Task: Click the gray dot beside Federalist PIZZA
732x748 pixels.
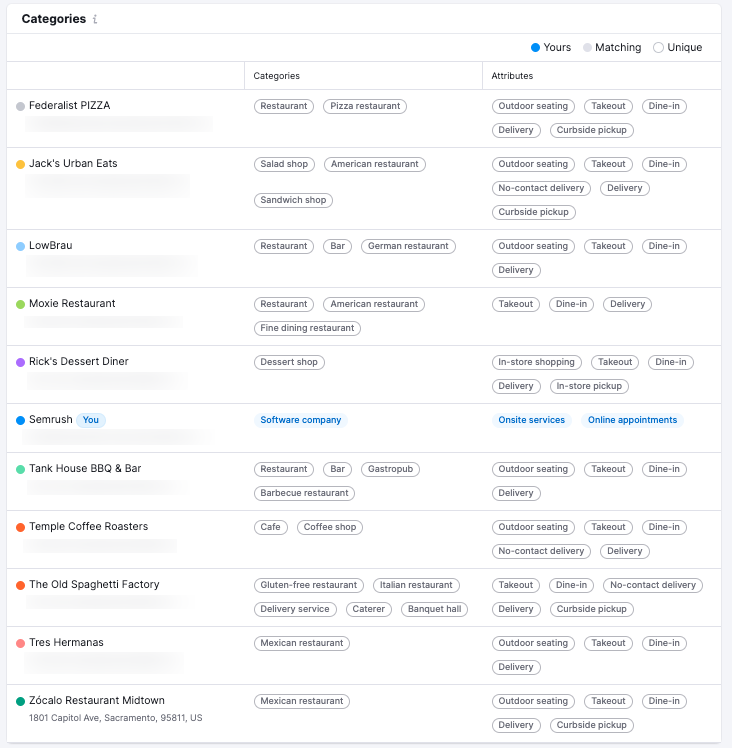Action: 20,106
